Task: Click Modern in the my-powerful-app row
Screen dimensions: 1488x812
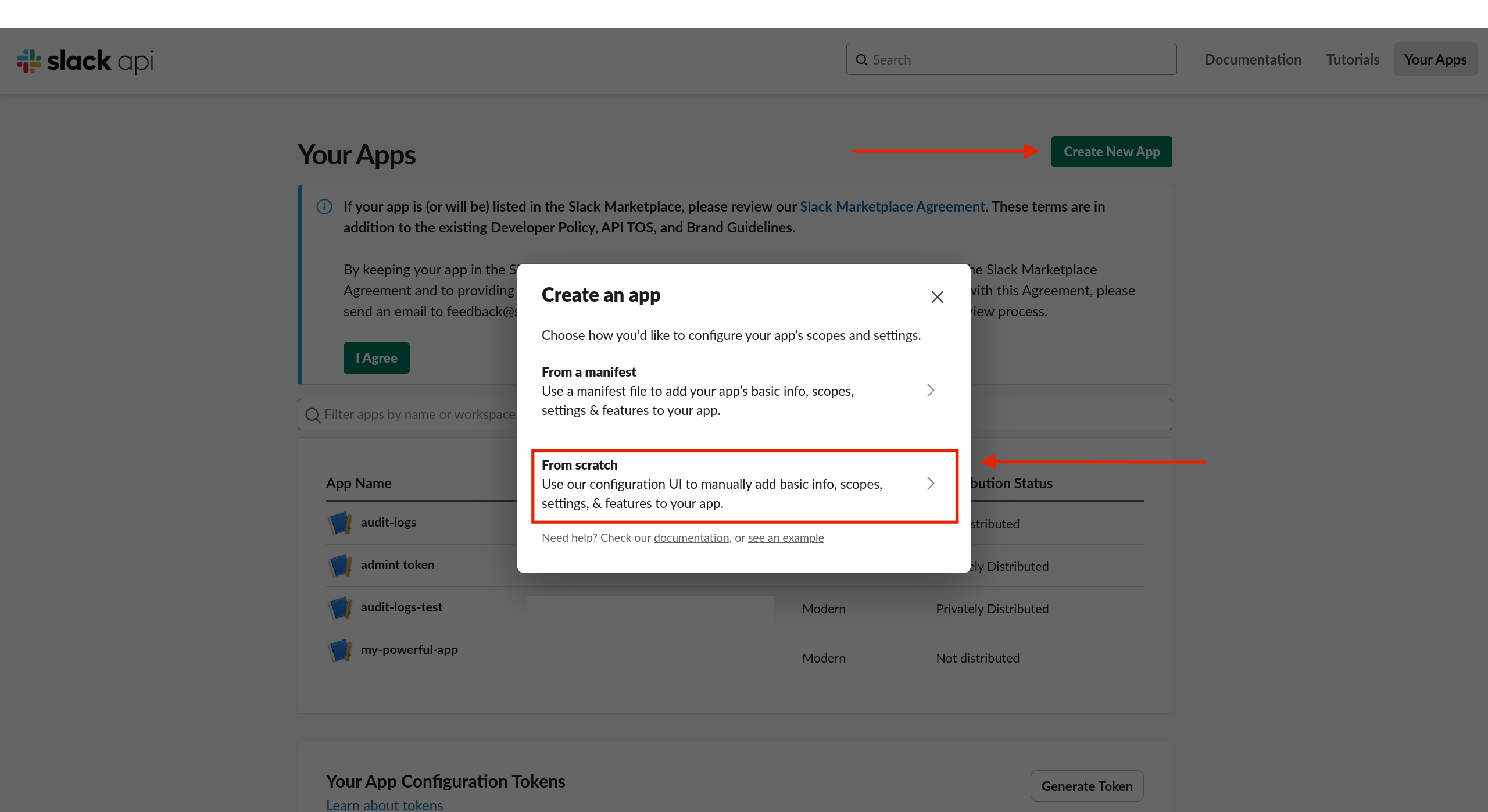Action: [x=824, y=658]
